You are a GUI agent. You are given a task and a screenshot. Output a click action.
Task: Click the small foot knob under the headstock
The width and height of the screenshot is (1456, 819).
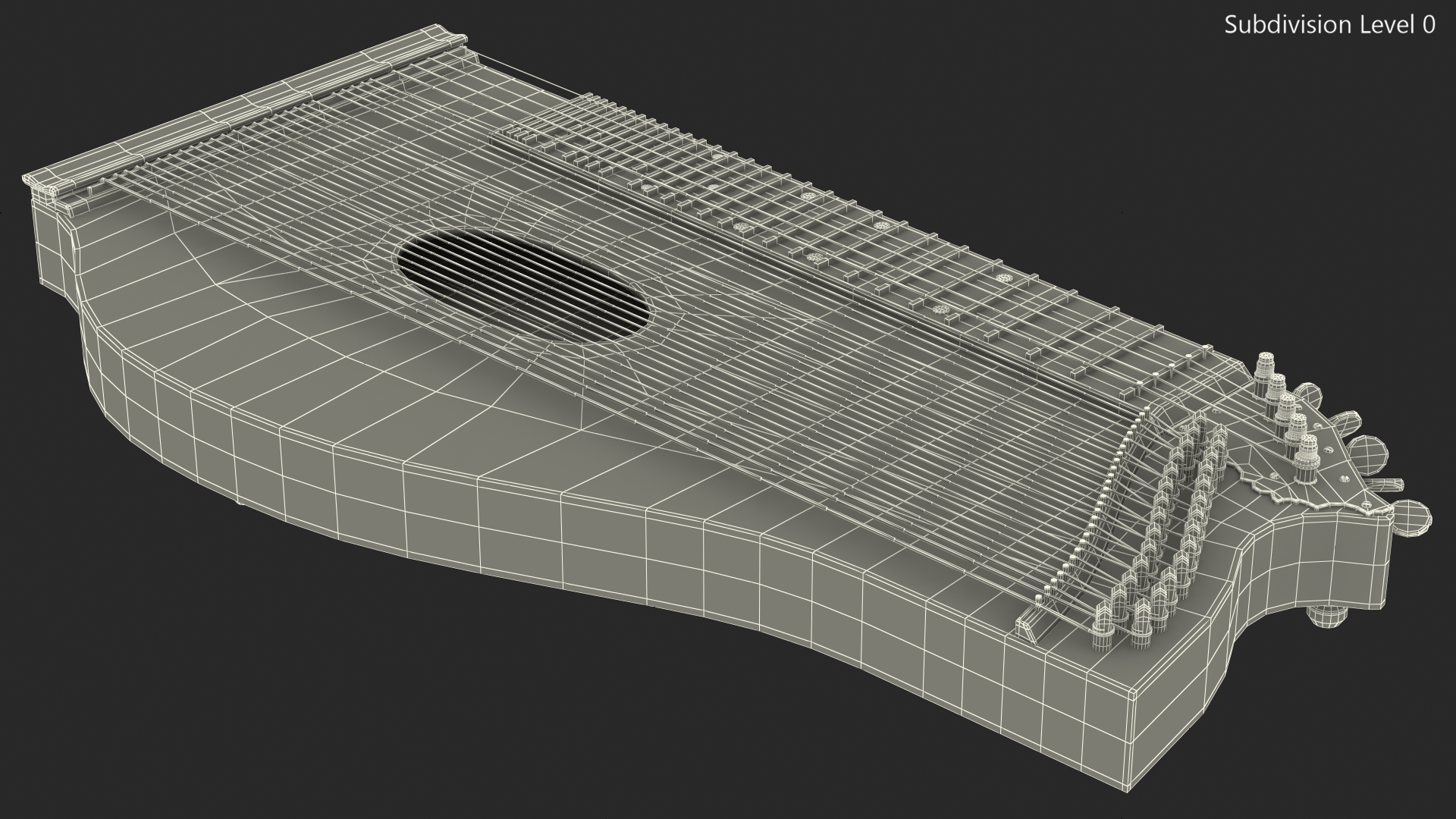1328,615
